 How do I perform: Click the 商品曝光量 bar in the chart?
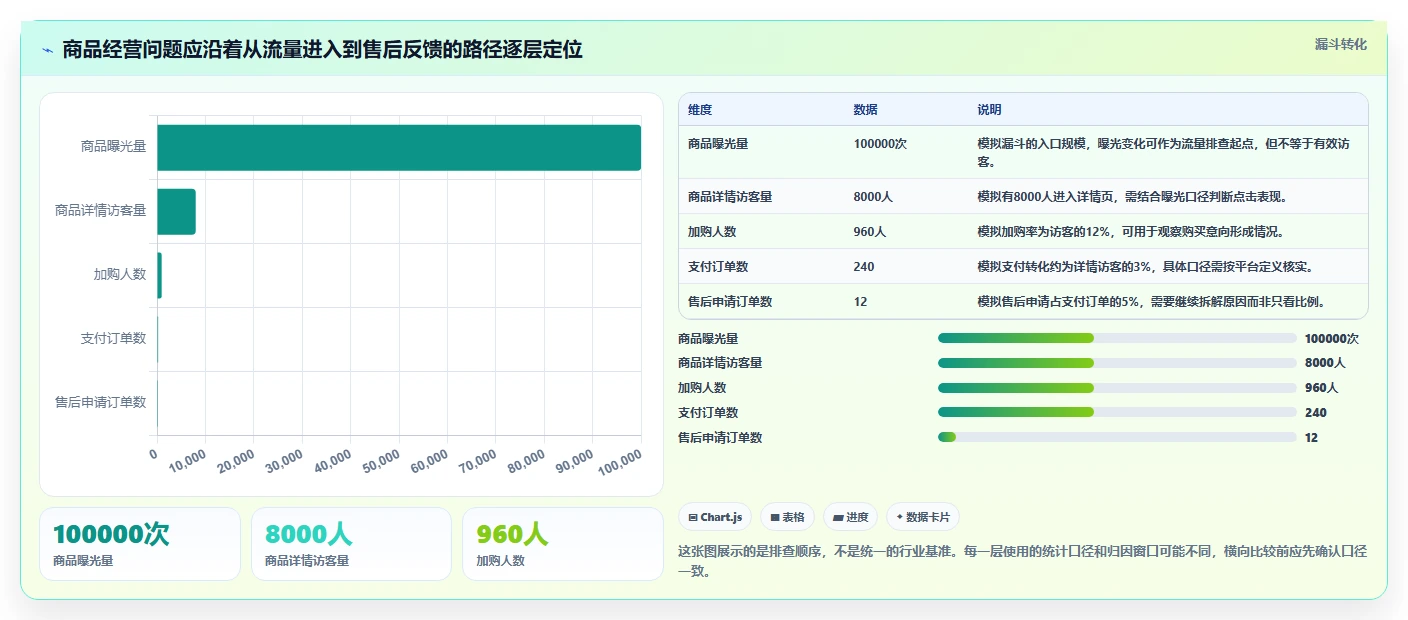click(399, 147)
